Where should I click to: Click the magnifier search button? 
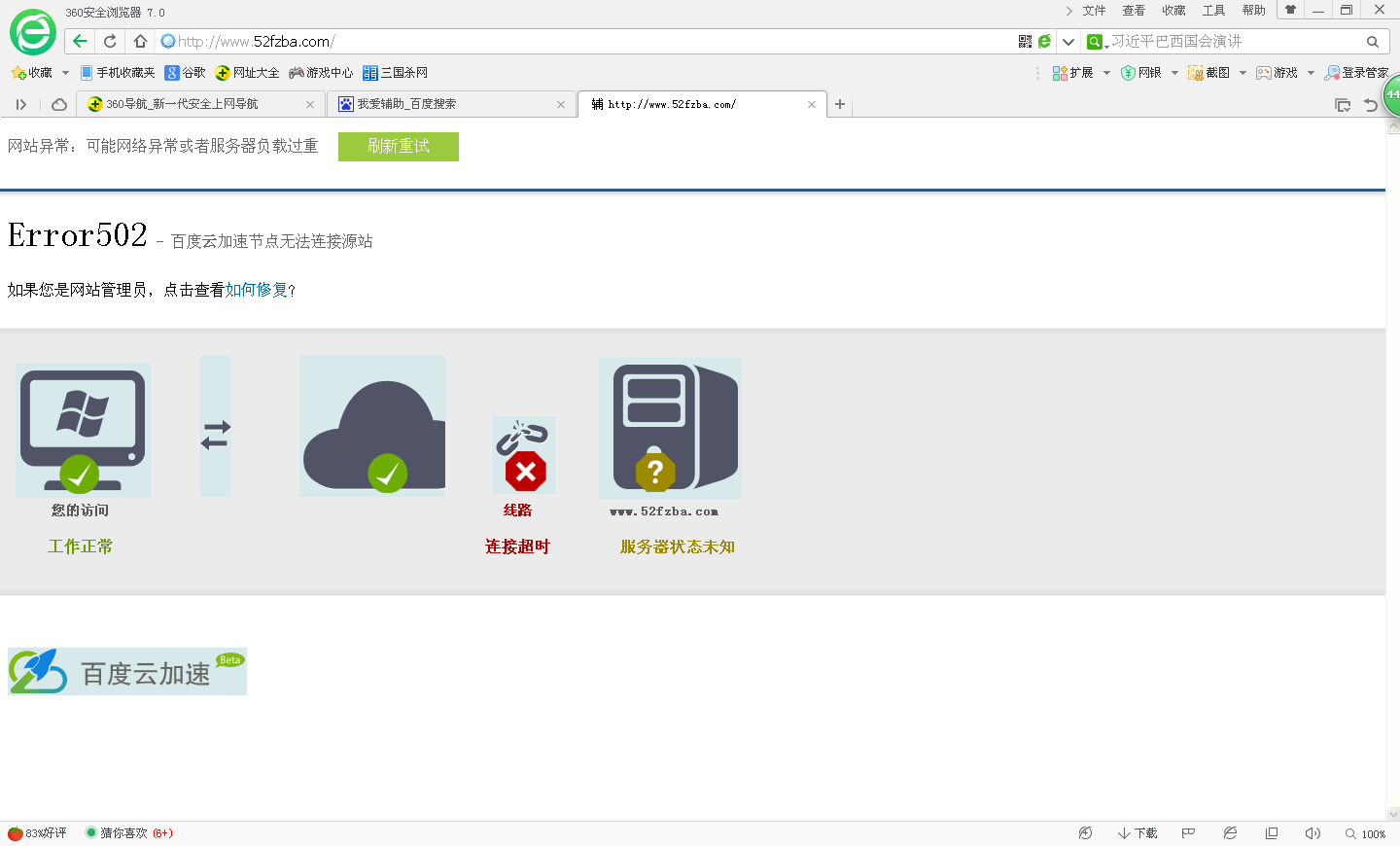point(1373,42)
